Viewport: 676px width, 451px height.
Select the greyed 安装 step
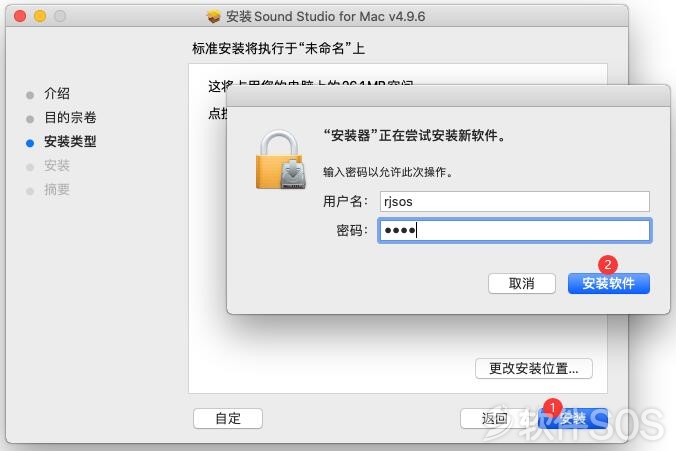(x=56, y=166)
